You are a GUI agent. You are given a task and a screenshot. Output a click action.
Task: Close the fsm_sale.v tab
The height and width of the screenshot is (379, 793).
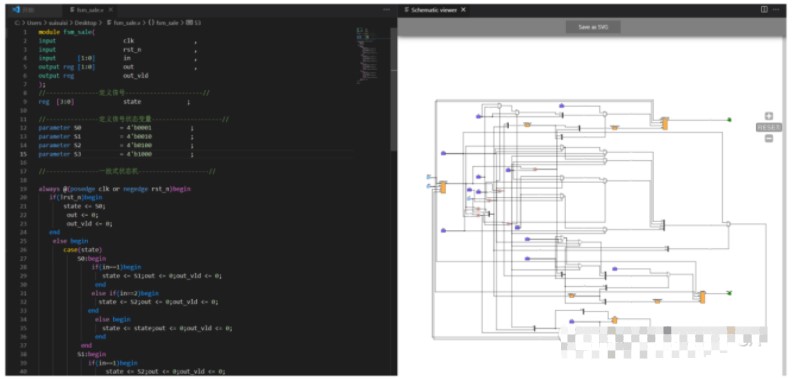(111, 10)
